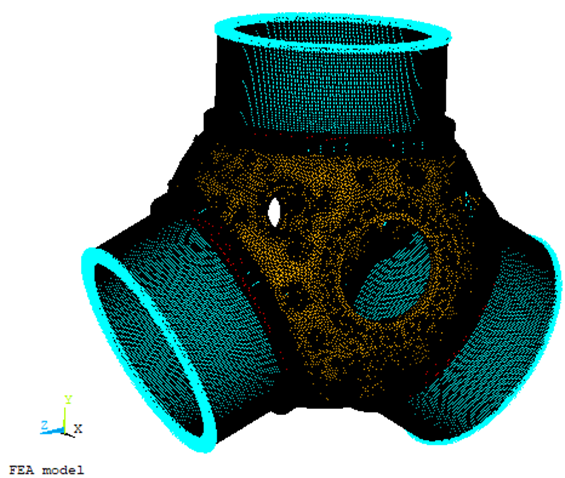The height and width of the screenshot is (478, 565).
Task: Pick the top cyan flange ring
Action: pyautogui.click(x=333, y=32)
